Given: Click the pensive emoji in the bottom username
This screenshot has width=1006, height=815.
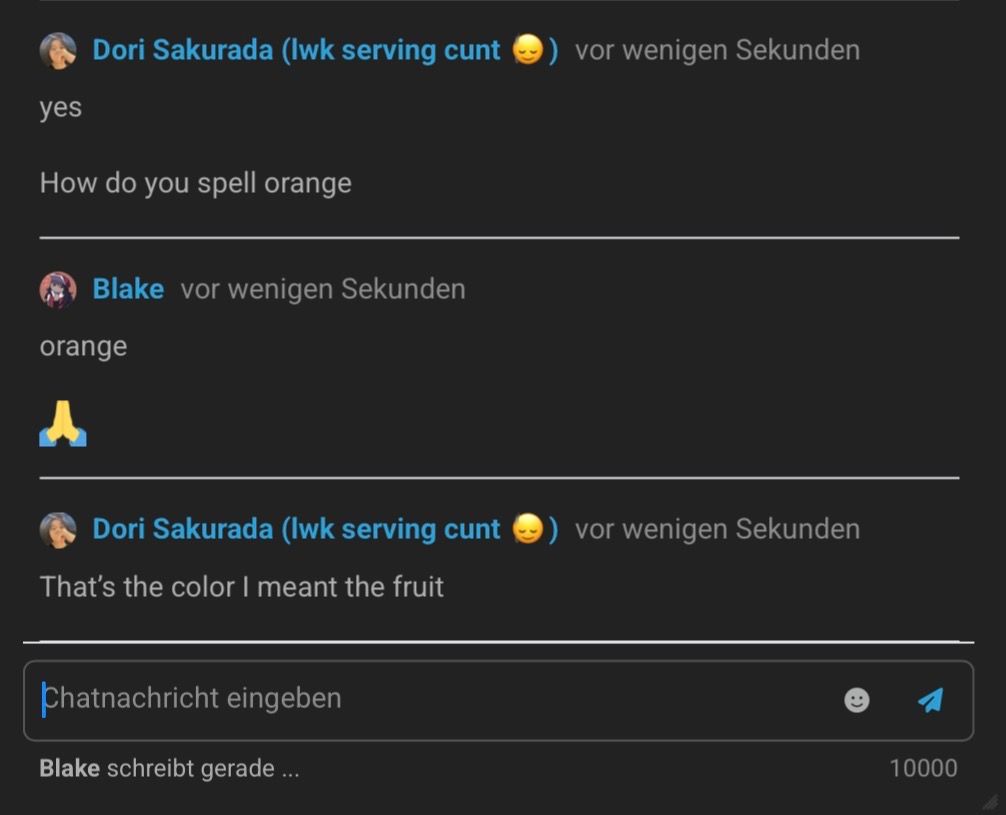Looking at the screenshot, I should click(527, 530).
